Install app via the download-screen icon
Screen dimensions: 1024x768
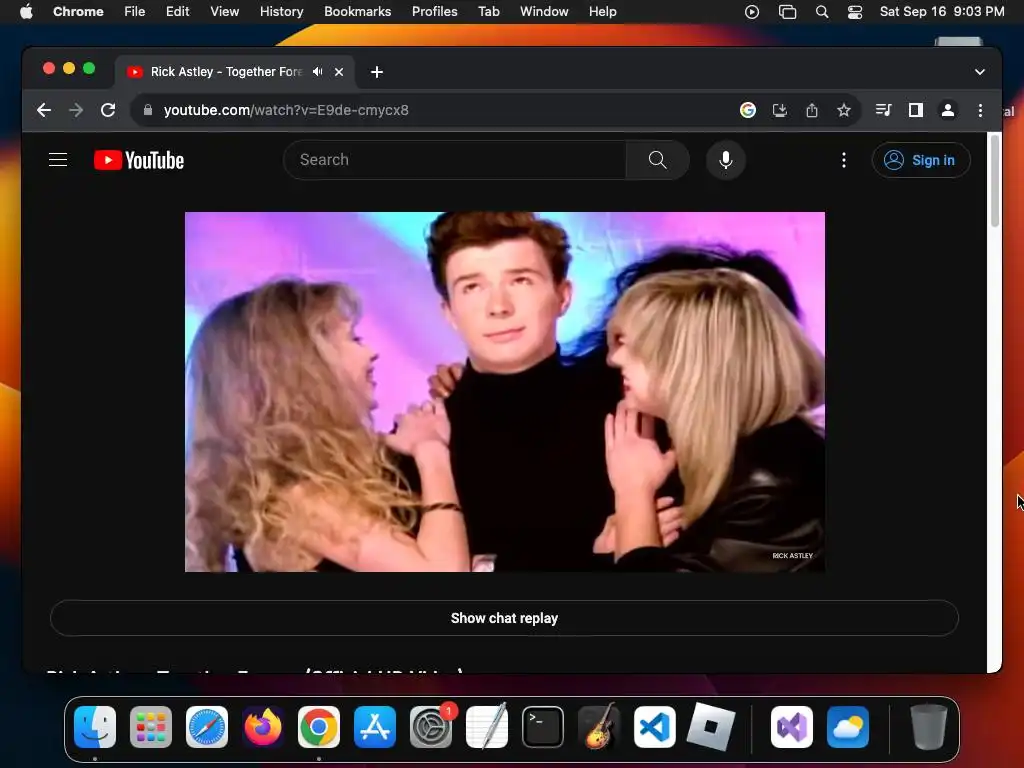click(x=780, y=110)
